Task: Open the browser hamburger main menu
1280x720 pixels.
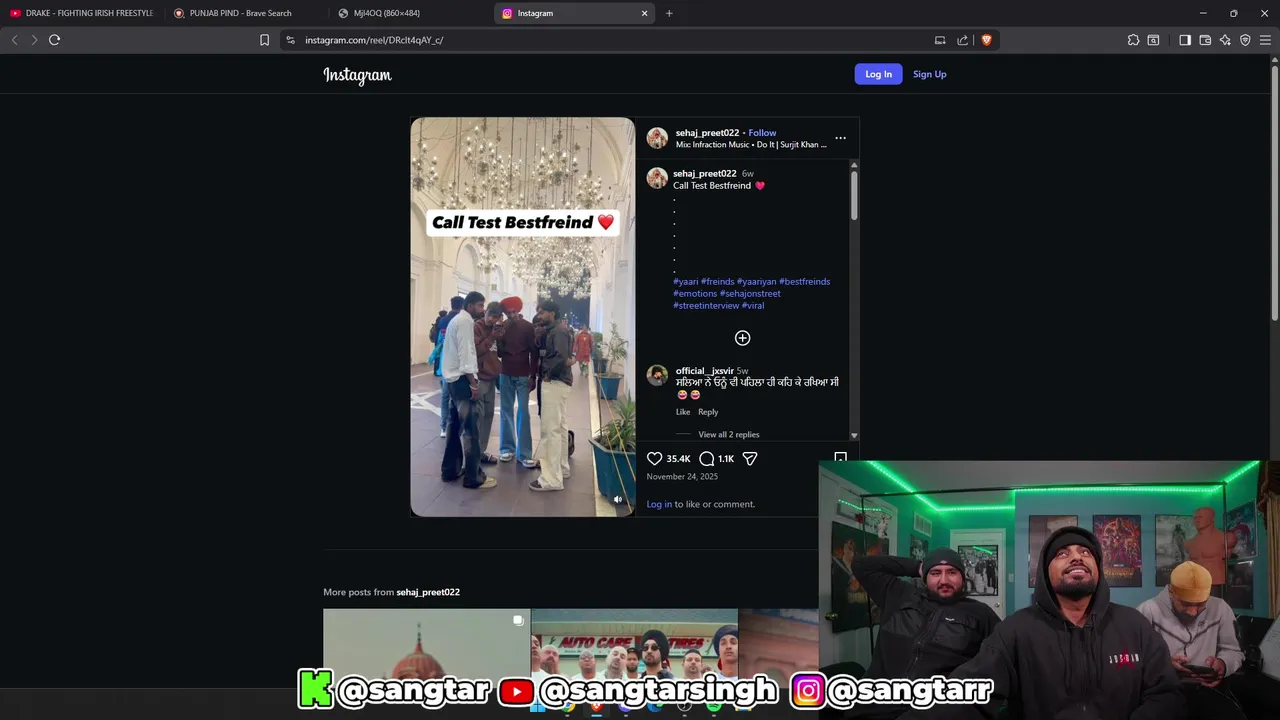Action: (x=1265, y=40)
